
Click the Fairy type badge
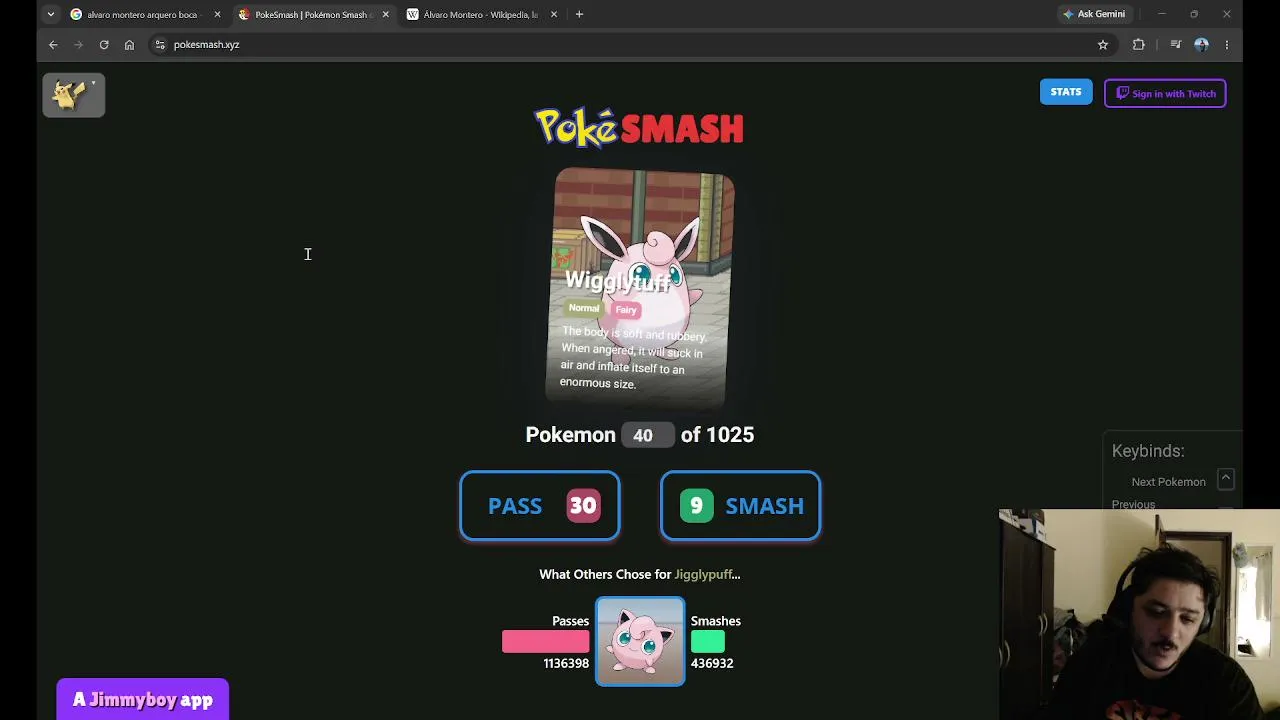626,310
